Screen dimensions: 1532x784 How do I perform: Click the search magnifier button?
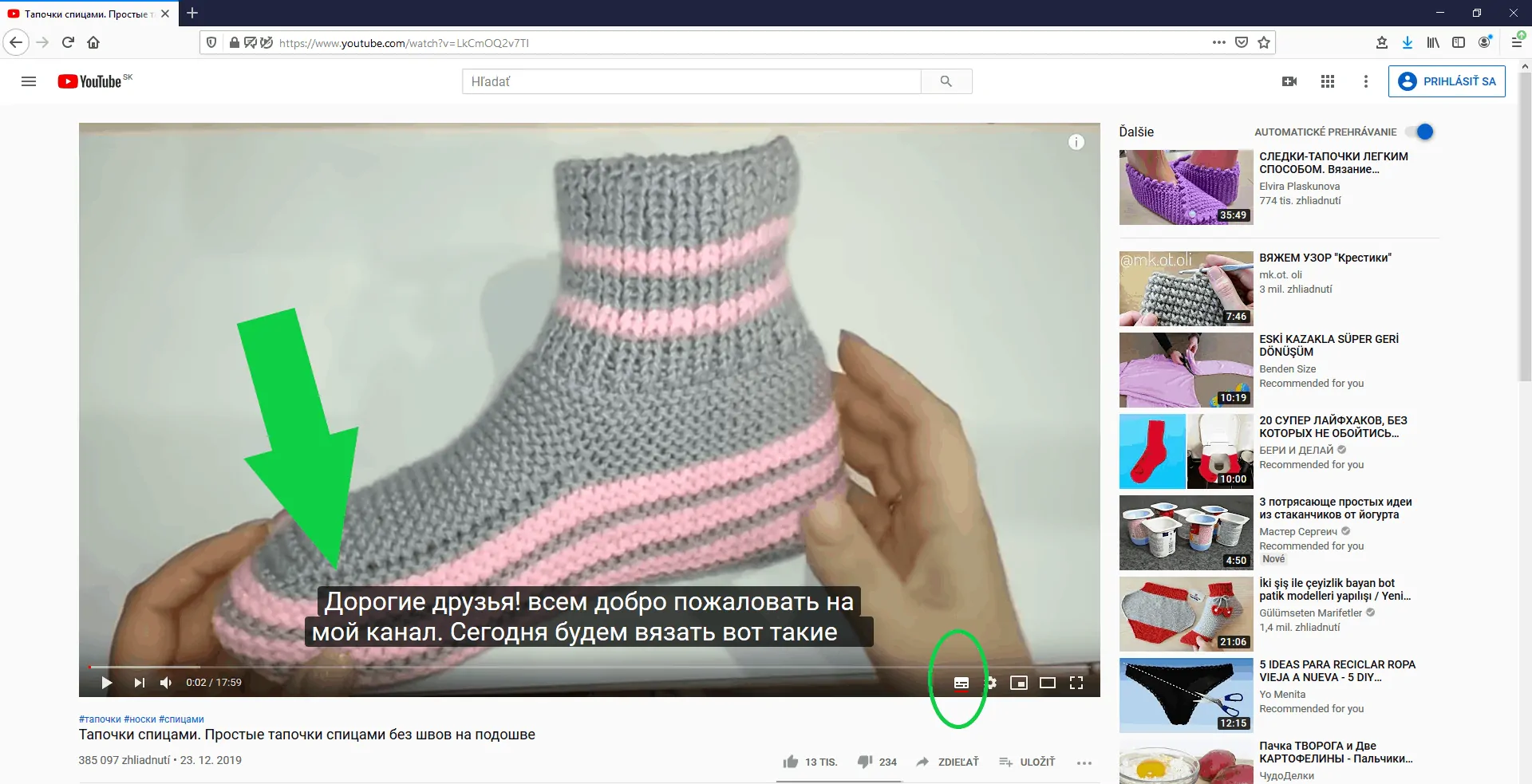coord(946,81)
